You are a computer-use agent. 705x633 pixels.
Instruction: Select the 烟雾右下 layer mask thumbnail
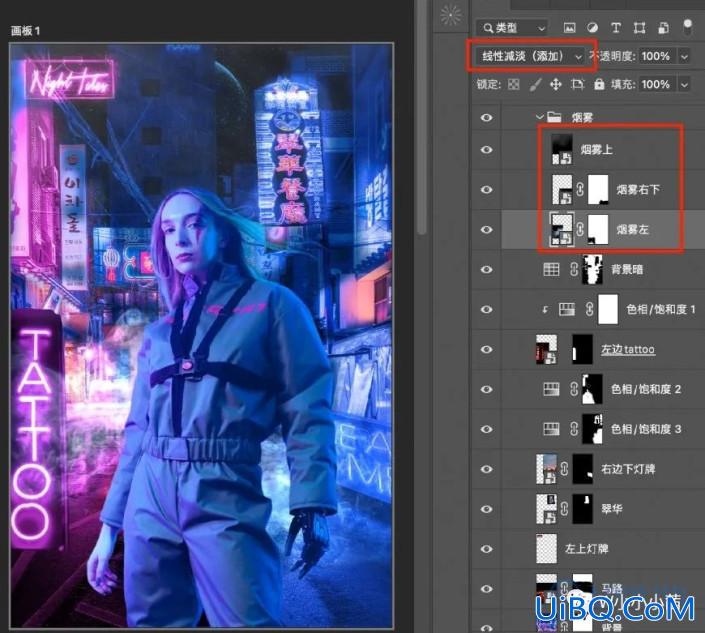[598, 189]
